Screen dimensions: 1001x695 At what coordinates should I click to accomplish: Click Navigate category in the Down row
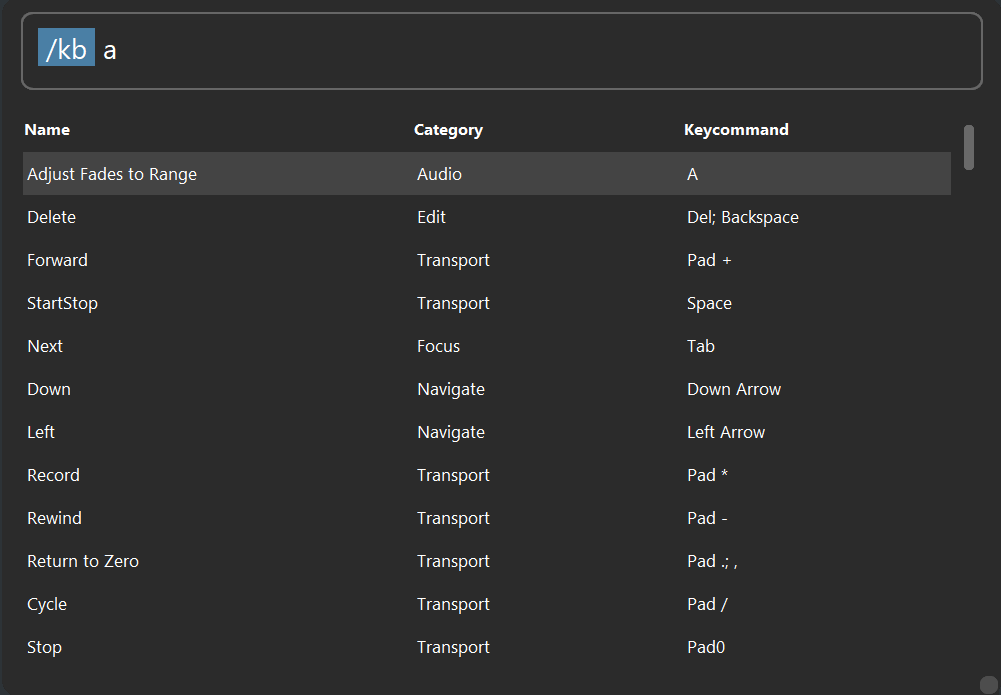tap(451, 389)
